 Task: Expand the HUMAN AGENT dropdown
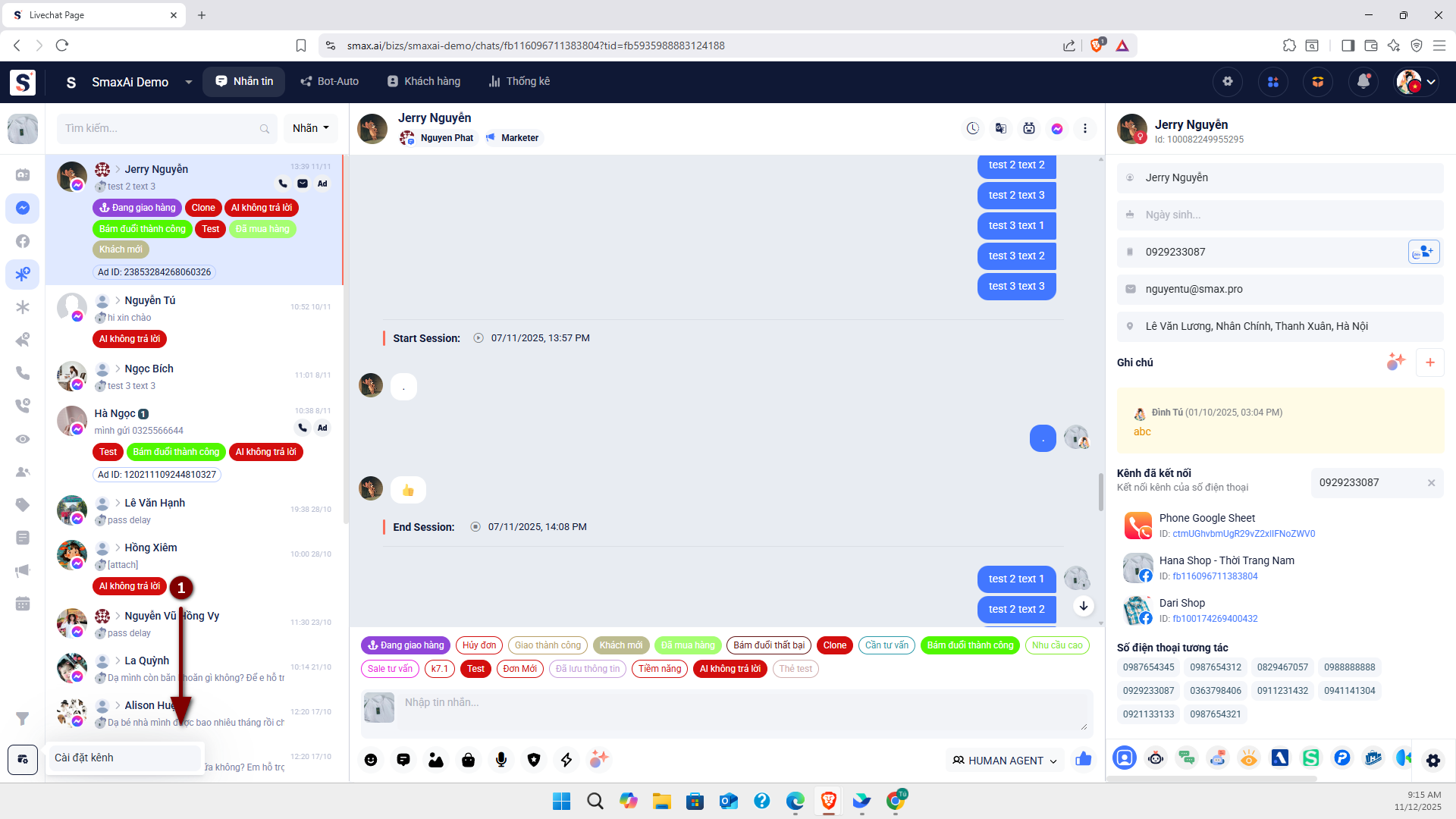click(1005, 761)
